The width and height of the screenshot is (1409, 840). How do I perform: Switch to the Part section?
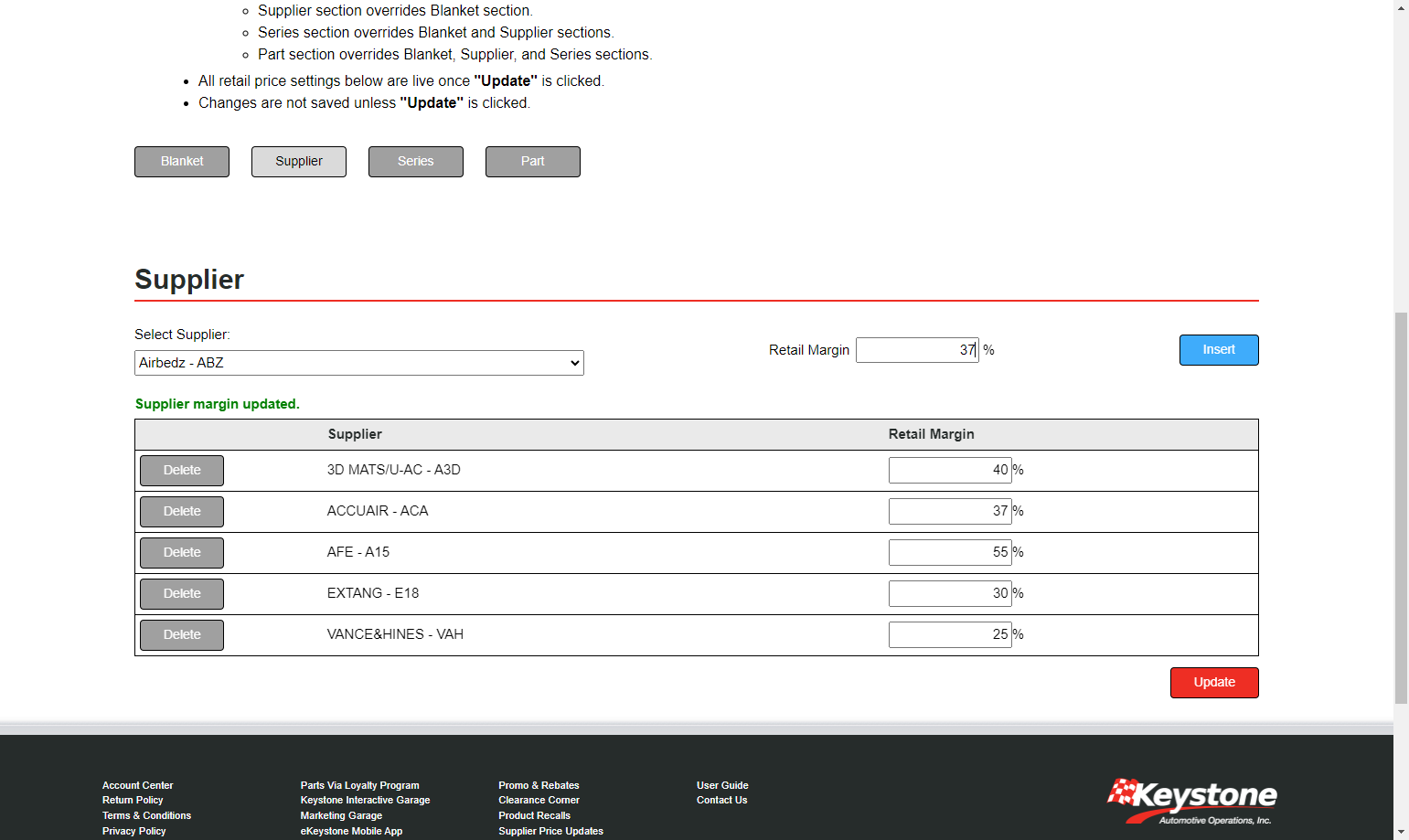(x=533, y=162)
